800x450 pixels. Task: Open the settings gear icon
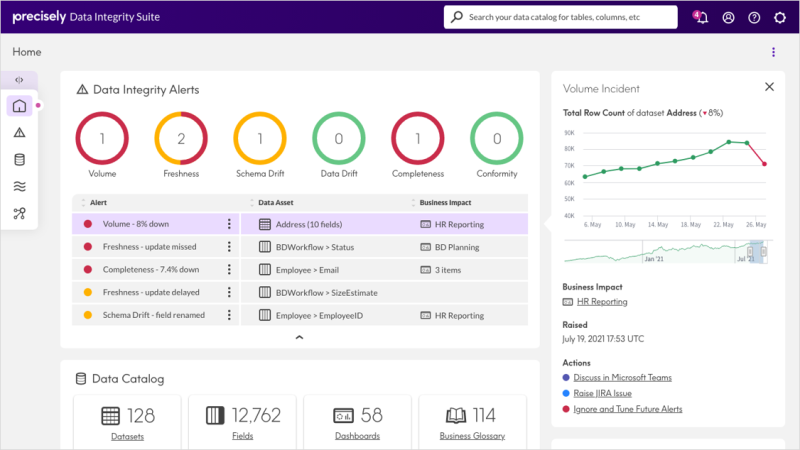click(x=780, y=17)
